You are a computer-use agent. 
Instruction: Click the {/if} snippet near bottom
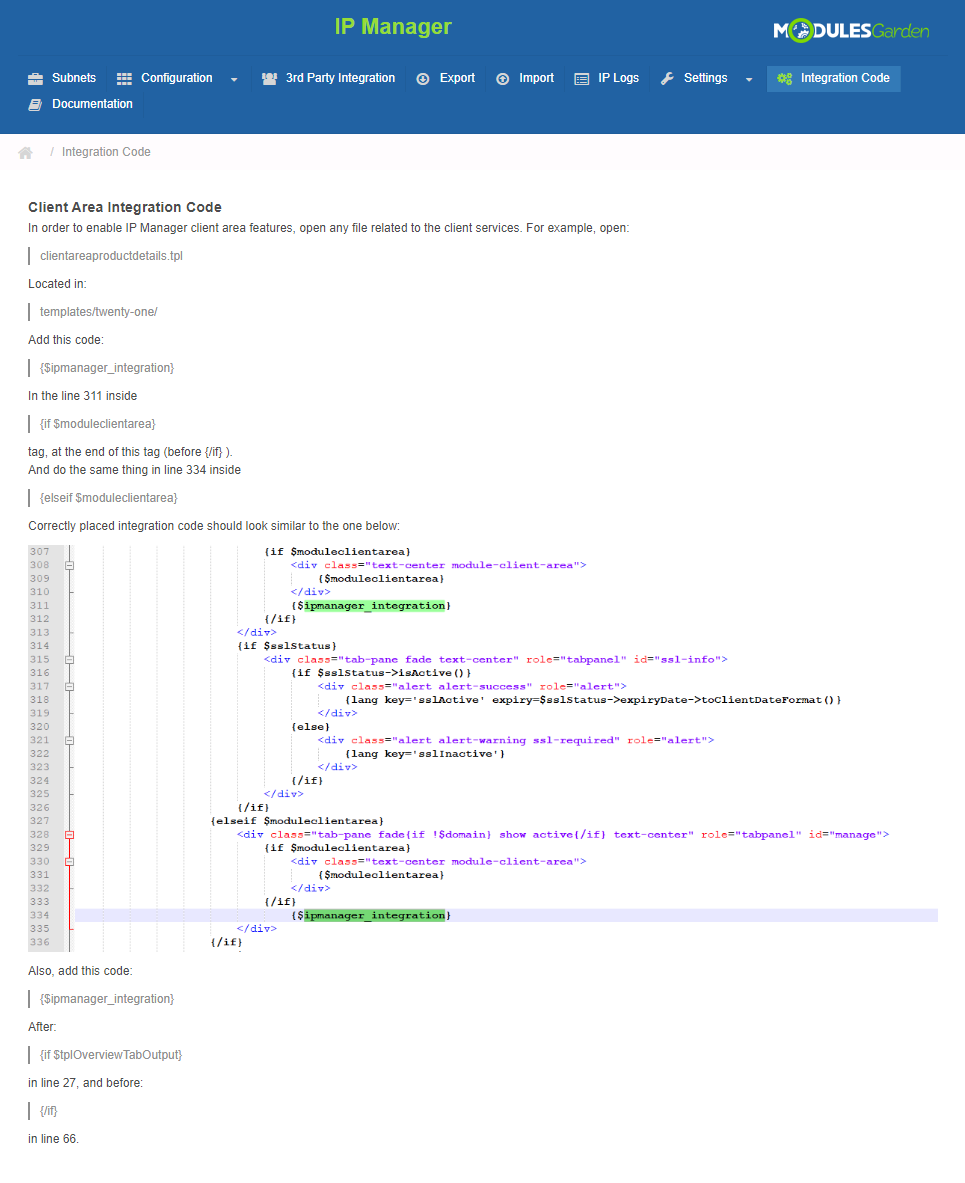48,1111
